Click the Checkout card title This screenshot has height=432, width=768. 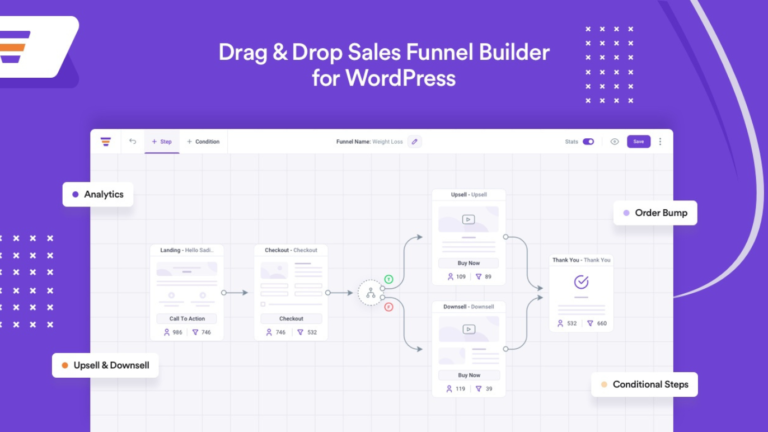point(291,250)
